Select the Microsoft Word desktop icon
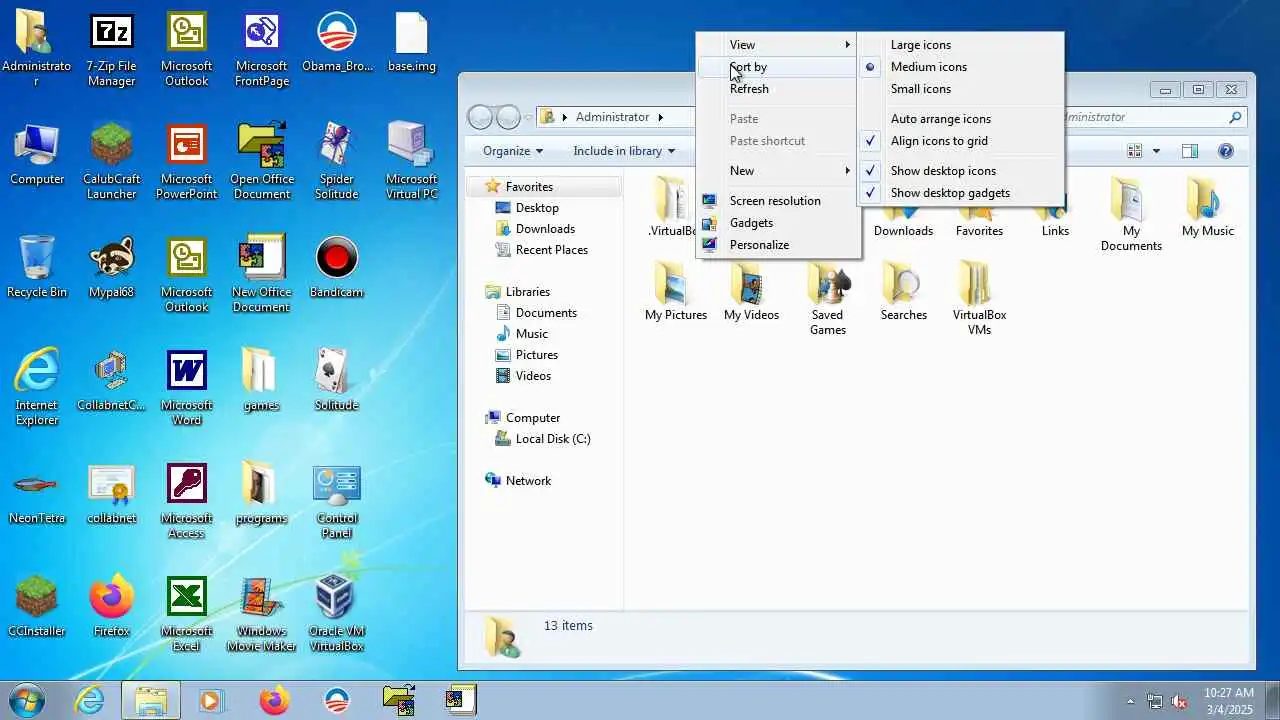This screenshot has width=1280, height=720. pos(186,388)
